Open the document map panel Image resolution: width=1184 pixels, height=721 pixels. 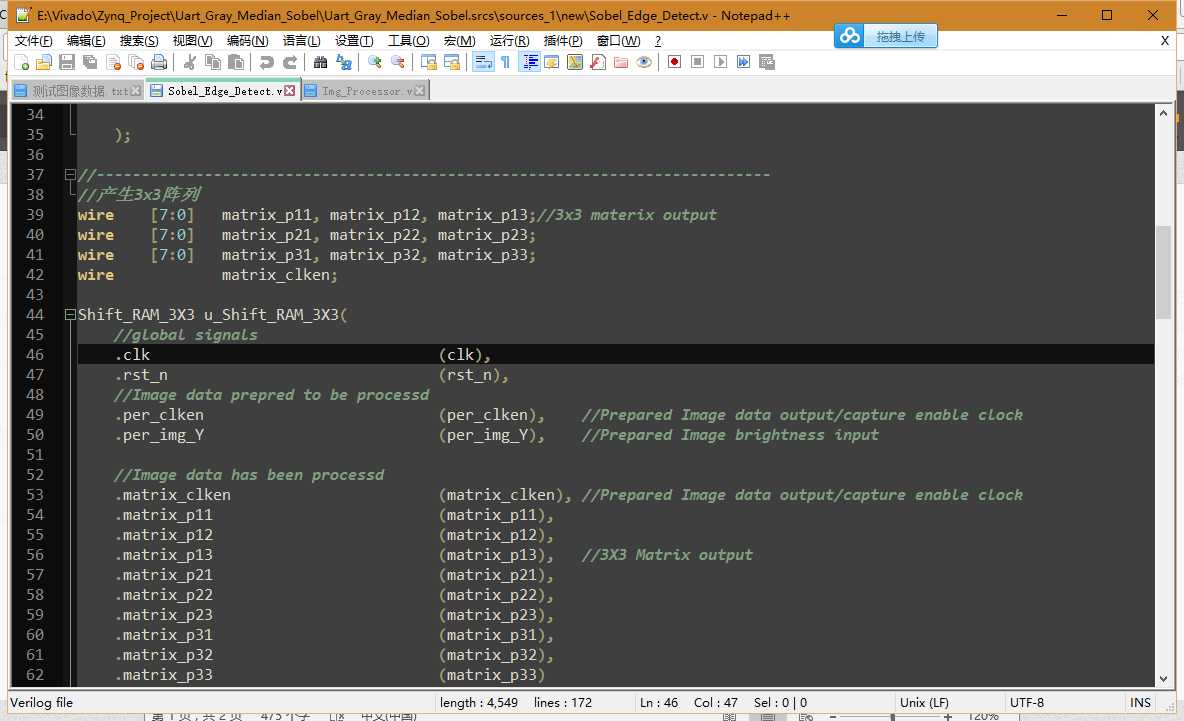(x=575, y=62)
